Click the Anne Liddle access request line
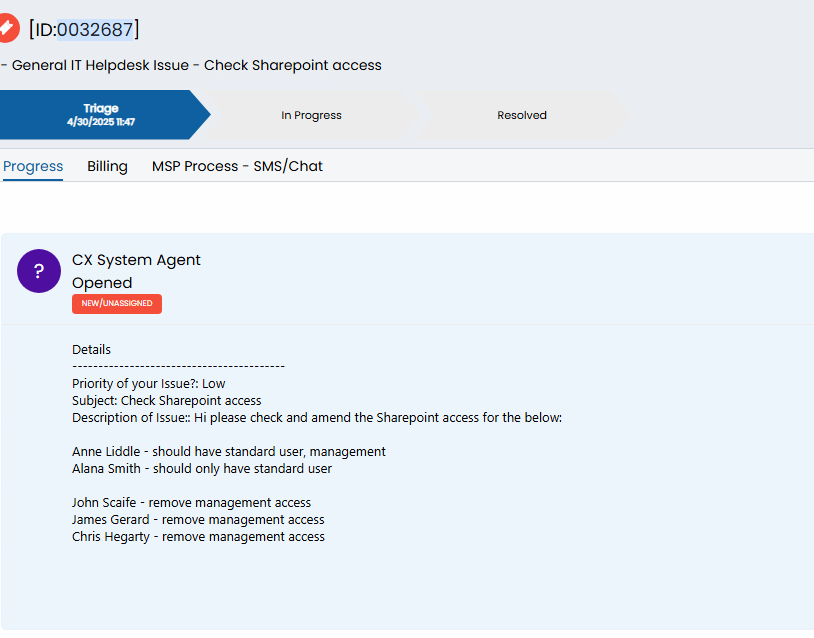814x638 pixels. click(229, 452)
